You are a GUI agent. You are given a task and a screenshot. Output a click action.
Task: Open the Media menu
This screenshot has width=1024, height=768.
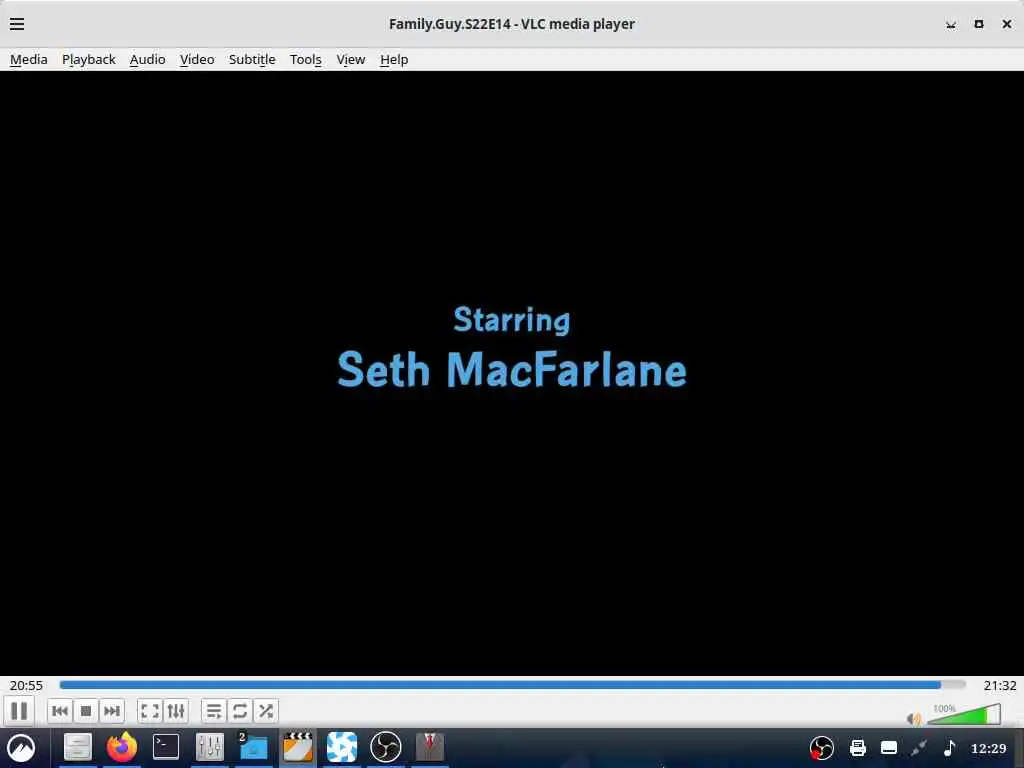[29, 59]
